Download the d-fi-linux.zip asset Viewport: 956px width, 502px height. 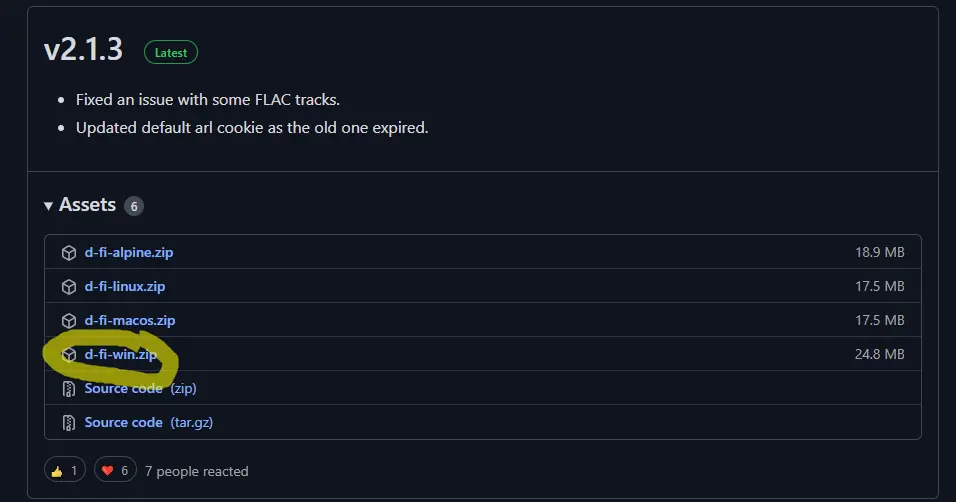125,287
